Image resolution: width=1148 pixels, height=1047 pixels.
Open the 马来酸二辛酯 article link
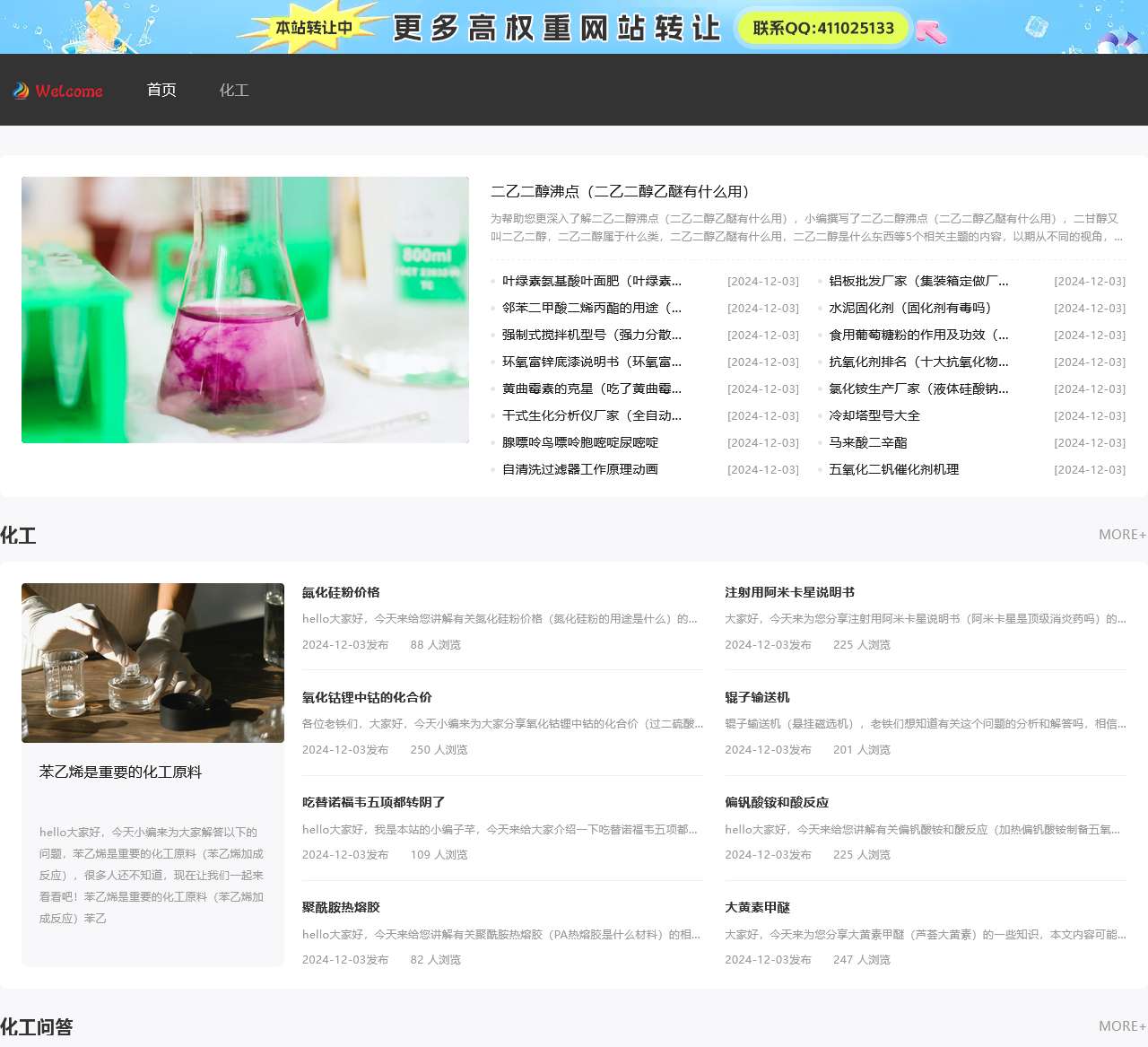pyautogui.click(x=869, y=442)
